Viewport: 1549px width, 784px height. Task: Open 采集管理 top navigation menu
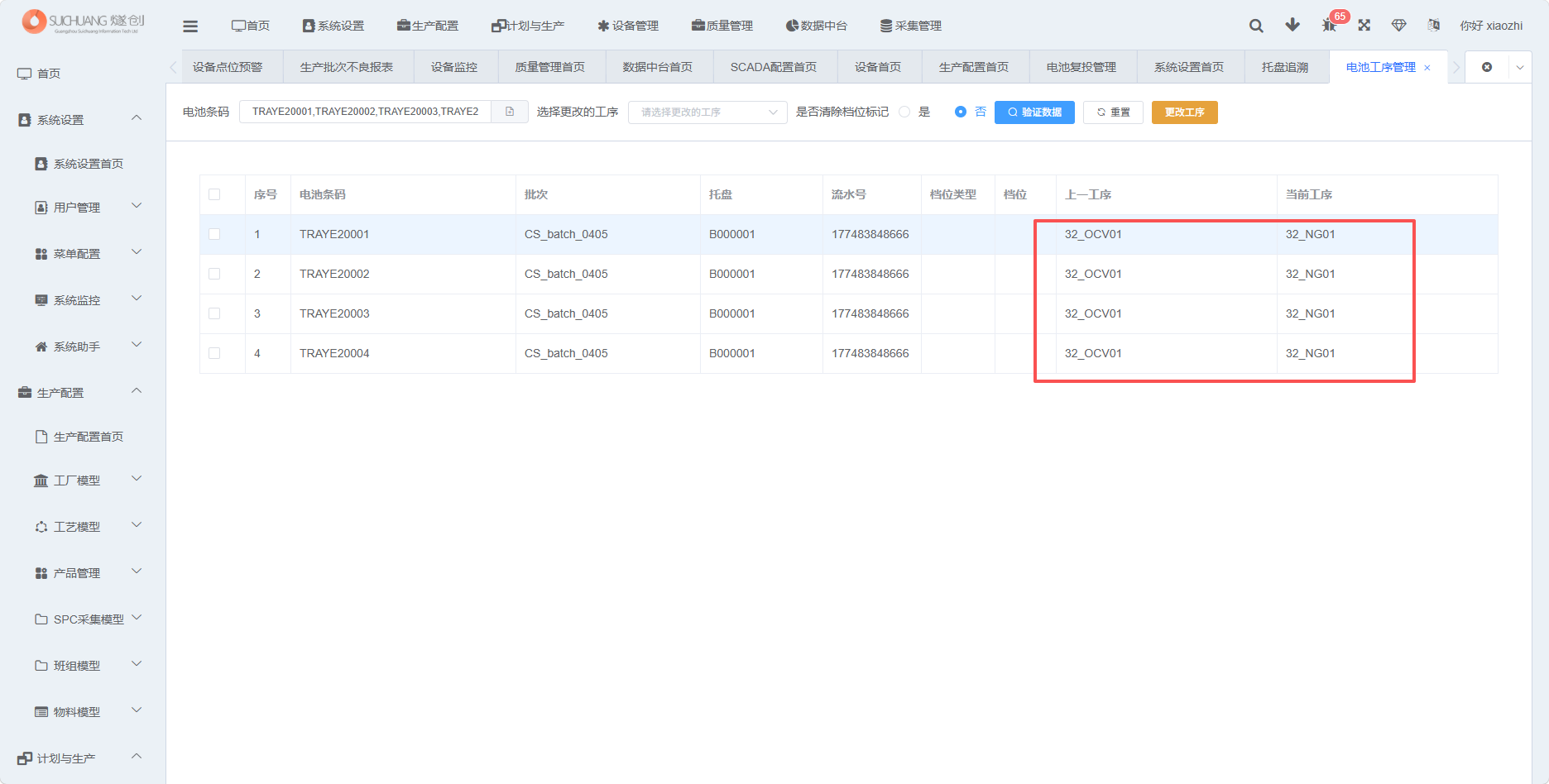[911, 26]
